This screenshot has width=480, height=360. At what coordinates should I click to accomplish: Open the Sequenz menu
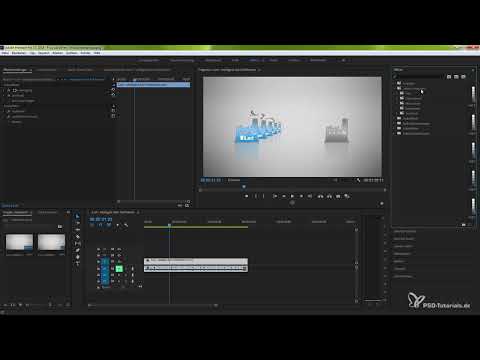click(44, 53)
